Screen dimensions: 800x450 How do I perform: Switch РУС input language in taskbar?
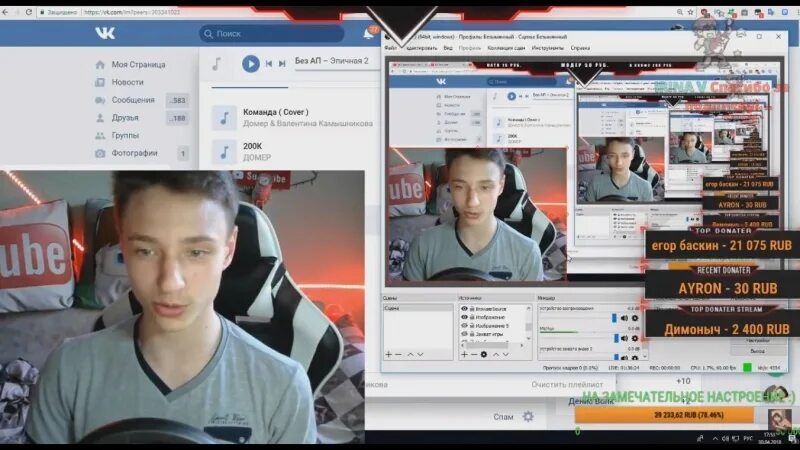coord(748,438)
